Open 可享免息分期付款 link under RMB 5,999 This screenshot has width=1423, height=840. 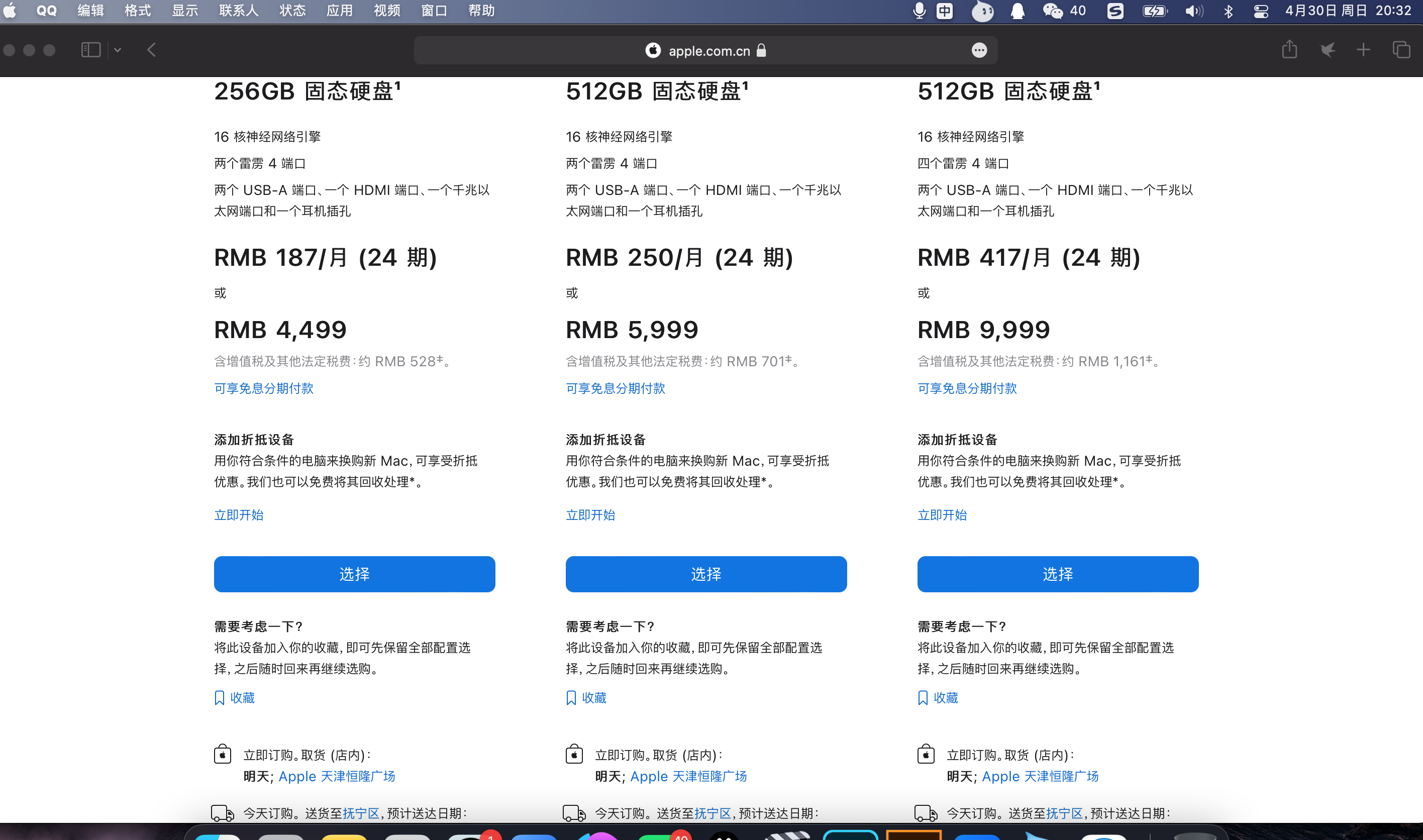(615, 388)
